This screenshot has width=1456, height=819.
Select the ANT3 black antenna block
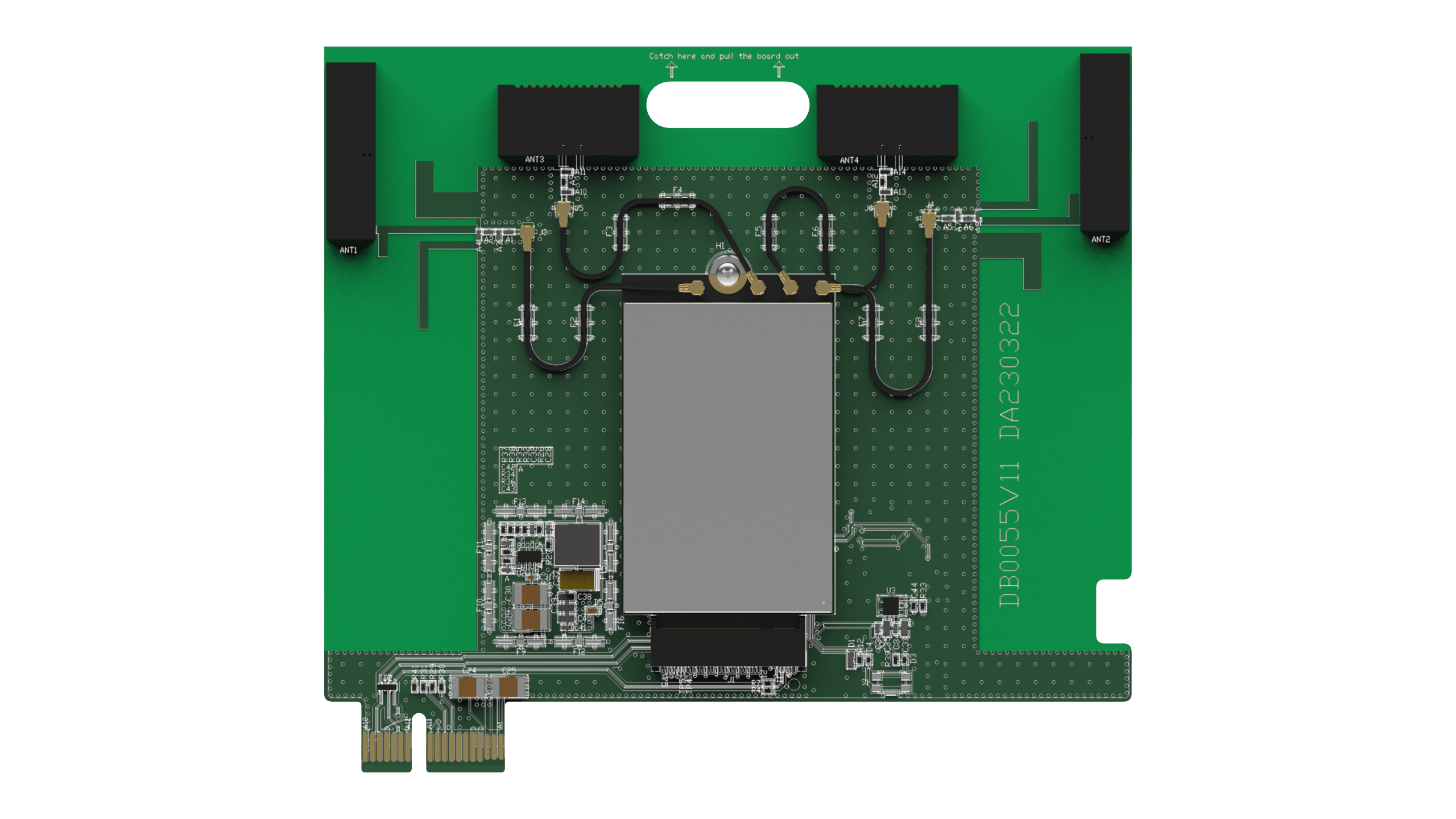pyautogui.click(x=568, y=121)
